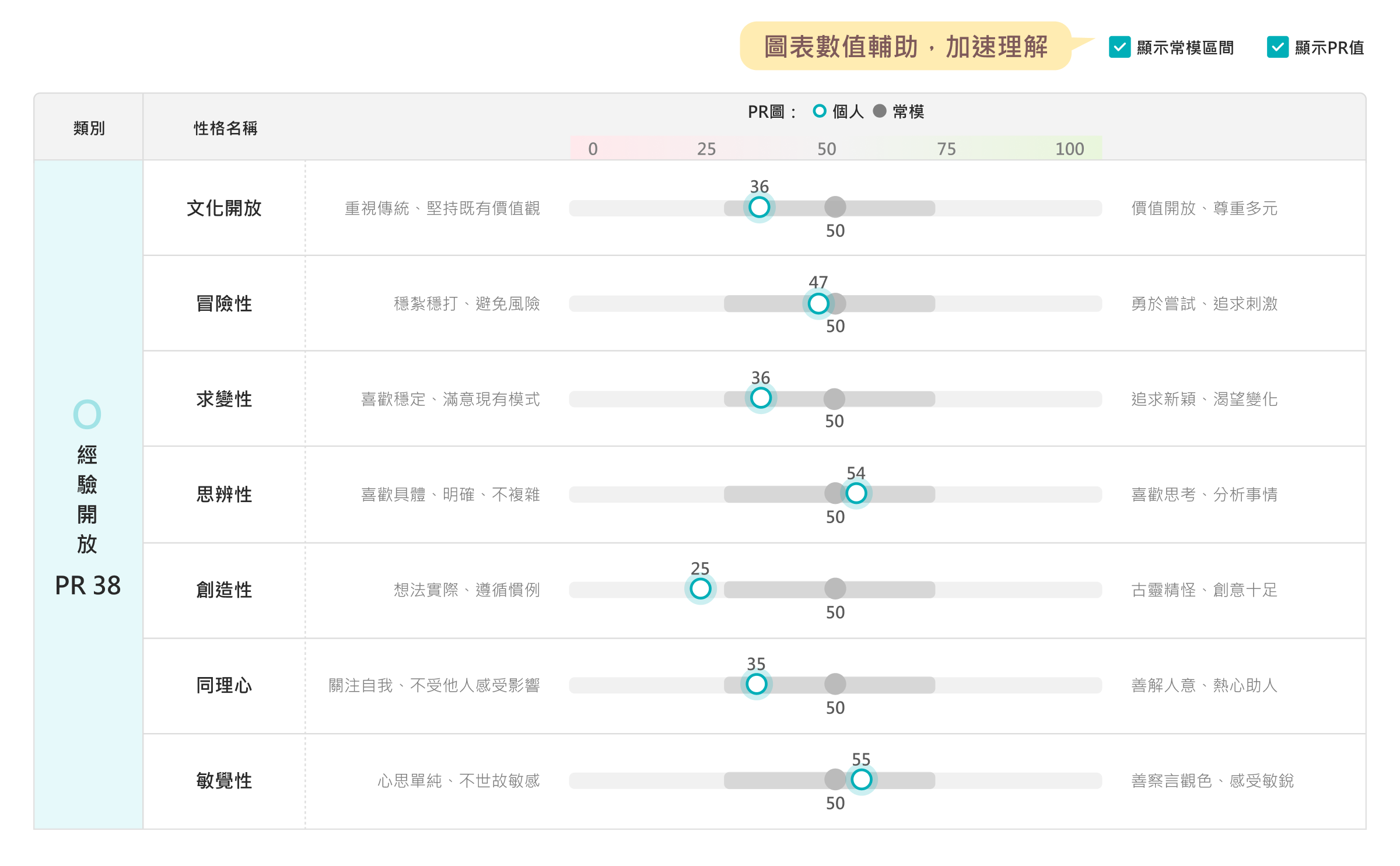Click the gray 常模 legend dot icon
The image size is (1400, 866).
pos(880,111)
